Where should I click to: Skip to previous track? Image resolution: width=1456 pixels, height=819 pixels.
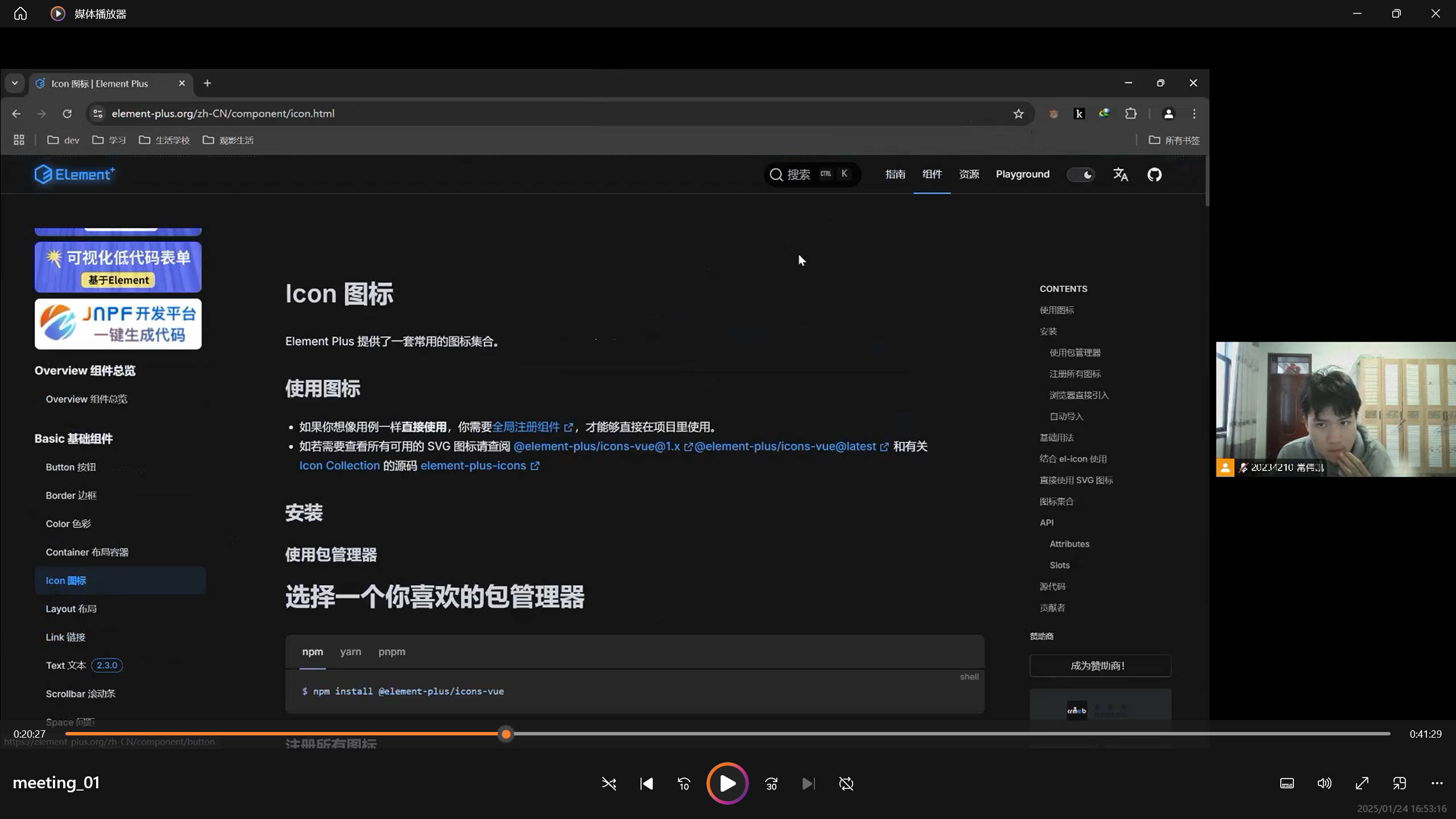pyautogui.click(x=647, y=784)
